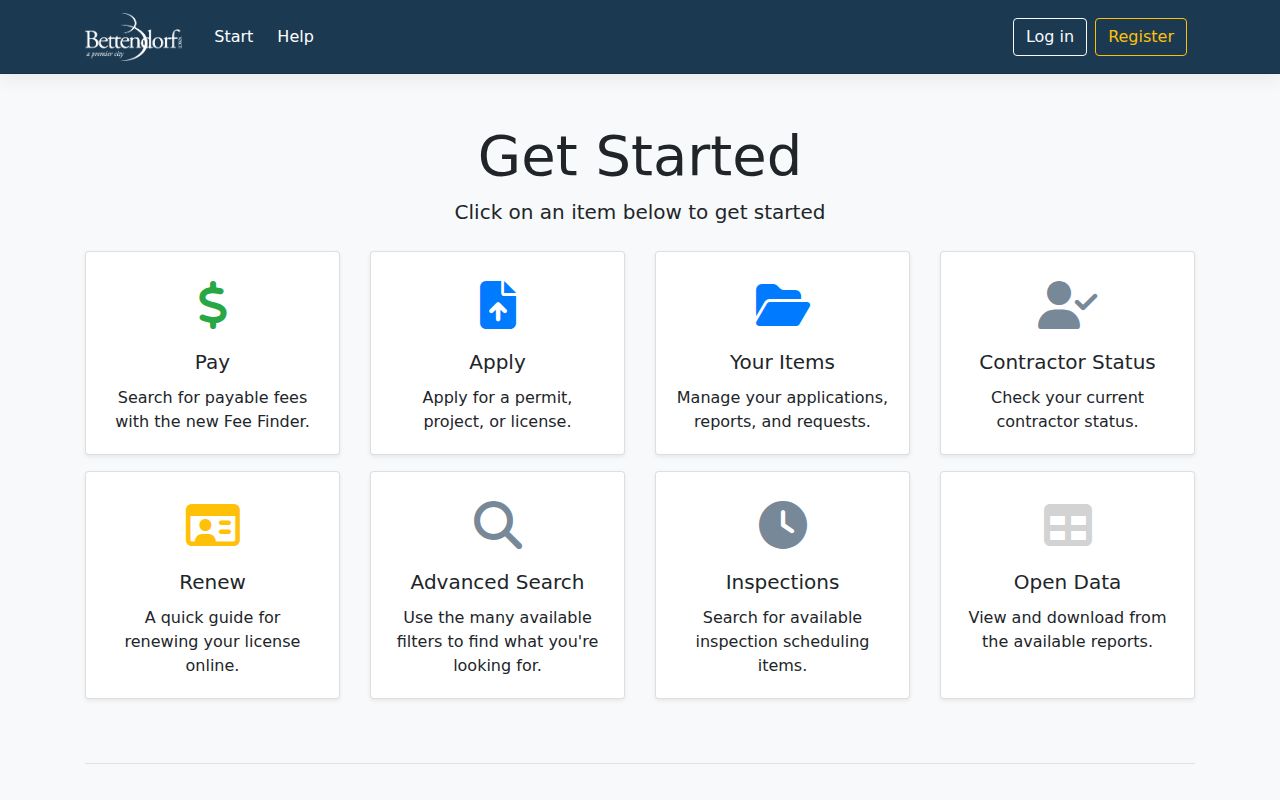Image resolution: width=1280 pixels, height=800 pixels.
Task: Select the Pay card title
Action: [212, 362]
